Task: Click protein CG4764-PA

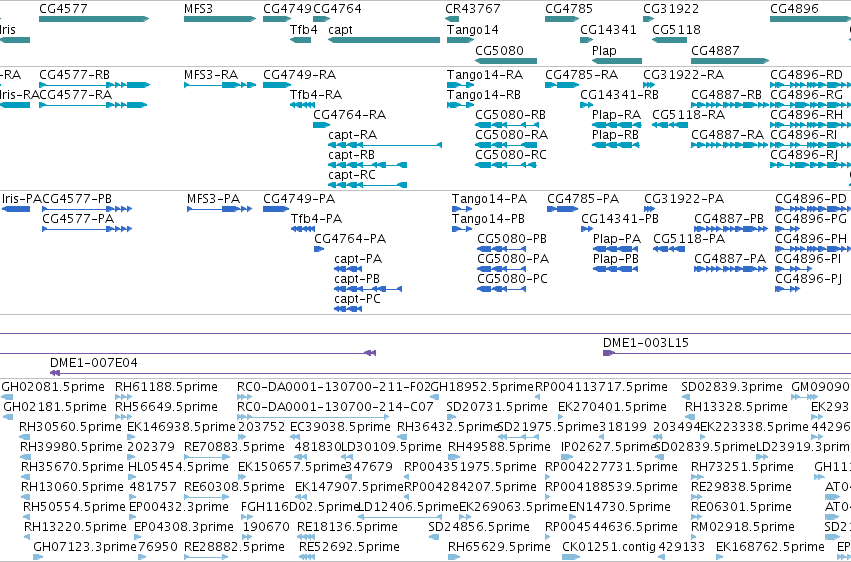Action: point(319,249)
